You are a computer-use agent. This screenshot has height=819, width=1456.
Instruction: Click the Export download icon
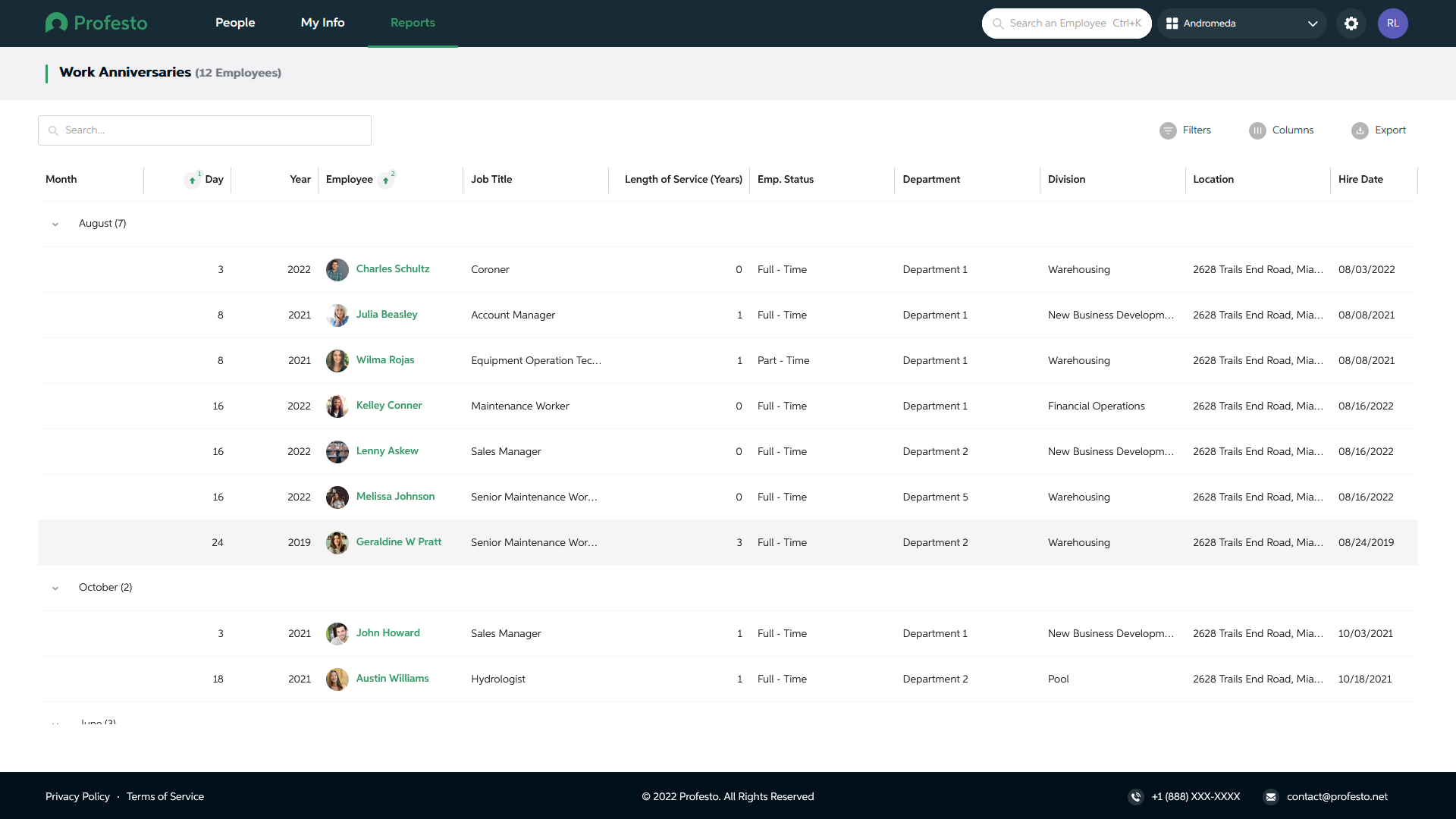(1360, 130)
